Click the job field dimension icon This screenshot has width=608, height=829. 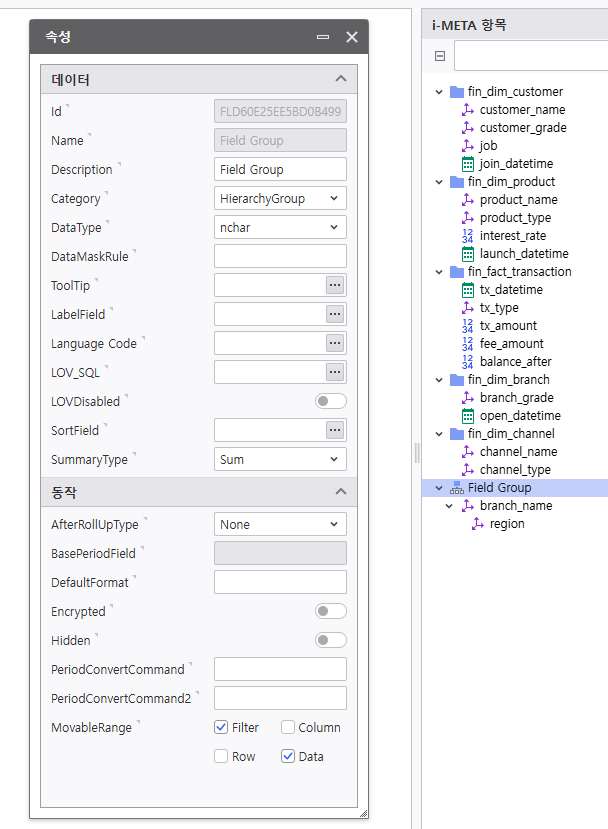(468, 146)
